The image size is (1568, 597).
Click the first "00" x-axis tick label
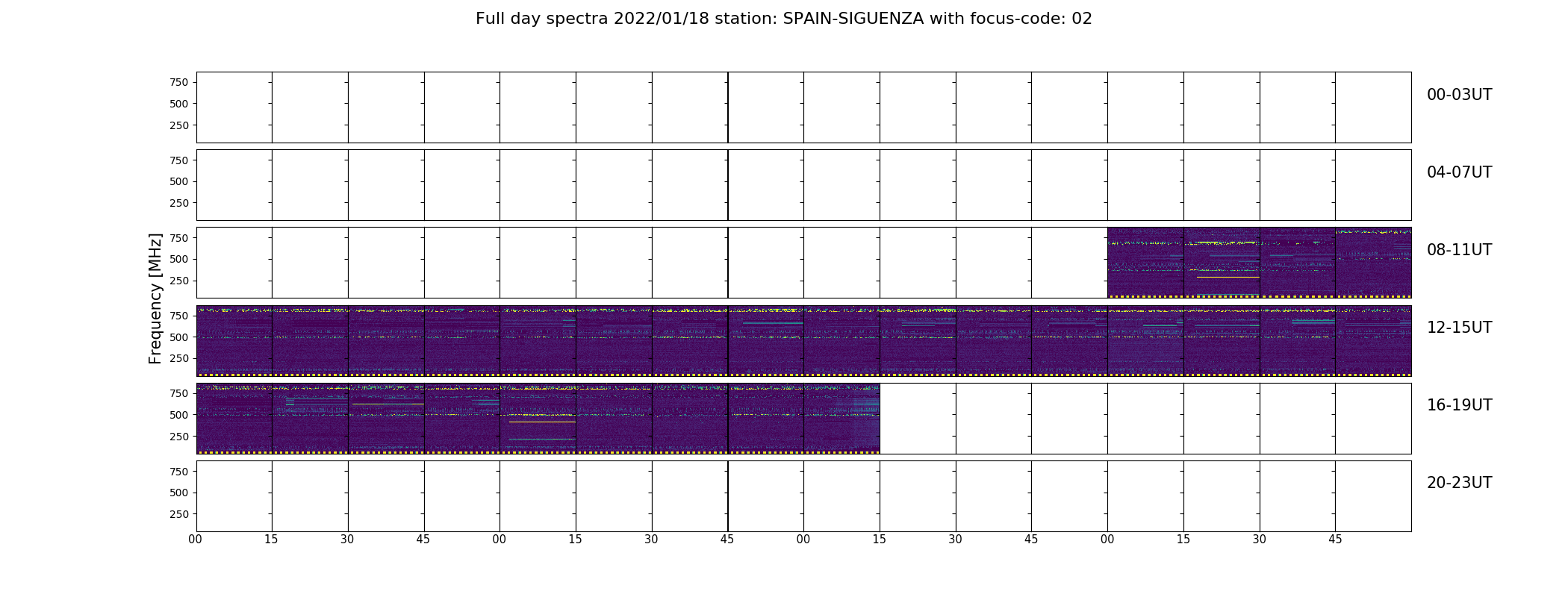[x=196, y=540]
